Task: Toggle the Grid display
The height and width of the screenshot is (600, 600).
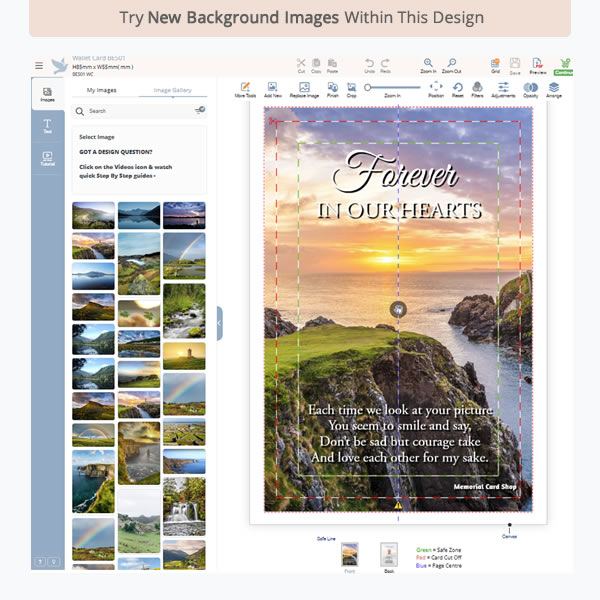Action: [495, 64]
